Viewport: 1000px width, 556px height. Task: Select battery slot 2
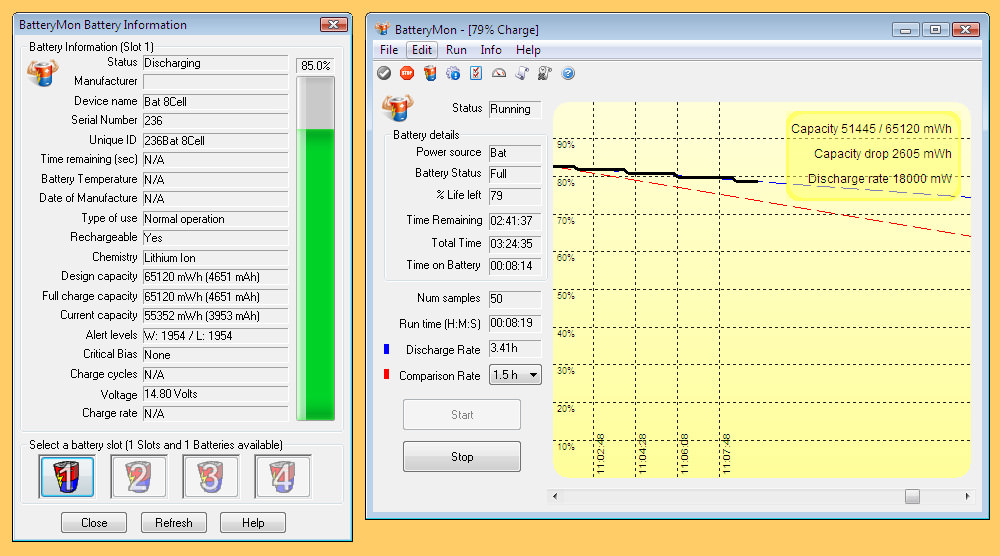(138, 477)
